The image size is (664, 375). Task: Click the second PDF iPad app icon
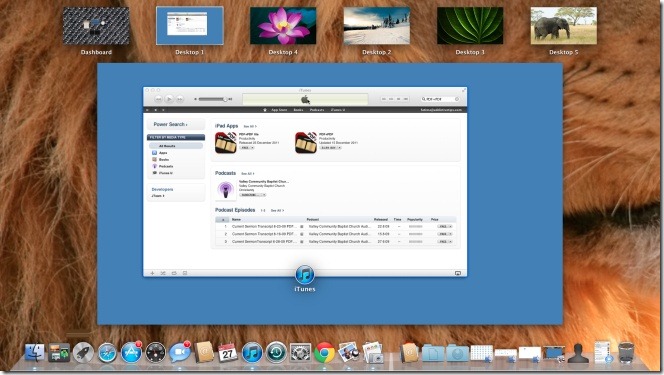coord(306,143)
